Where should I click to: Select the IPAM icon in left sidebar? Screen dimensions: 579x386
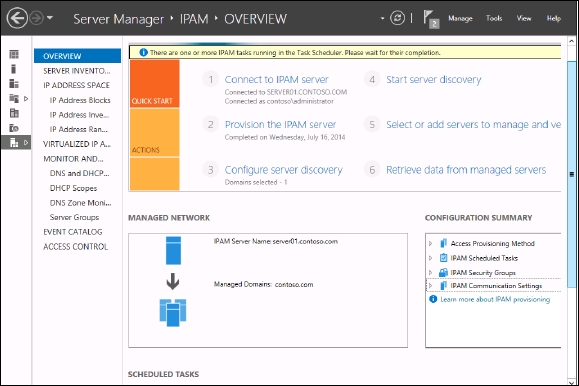point(14,143)
